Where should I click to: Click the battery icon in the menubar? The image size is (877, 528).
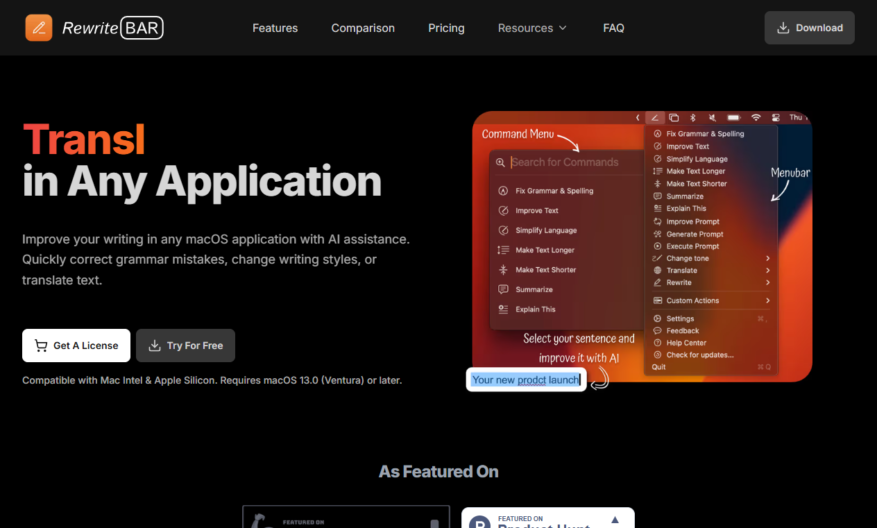(734, 117)
